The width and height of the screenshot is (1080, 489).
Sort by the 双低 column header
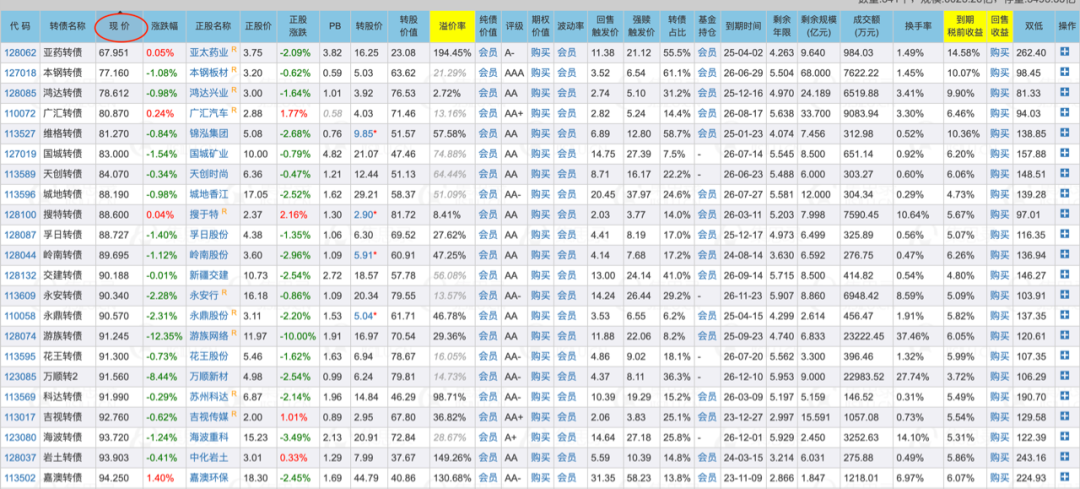[1035, 25]
